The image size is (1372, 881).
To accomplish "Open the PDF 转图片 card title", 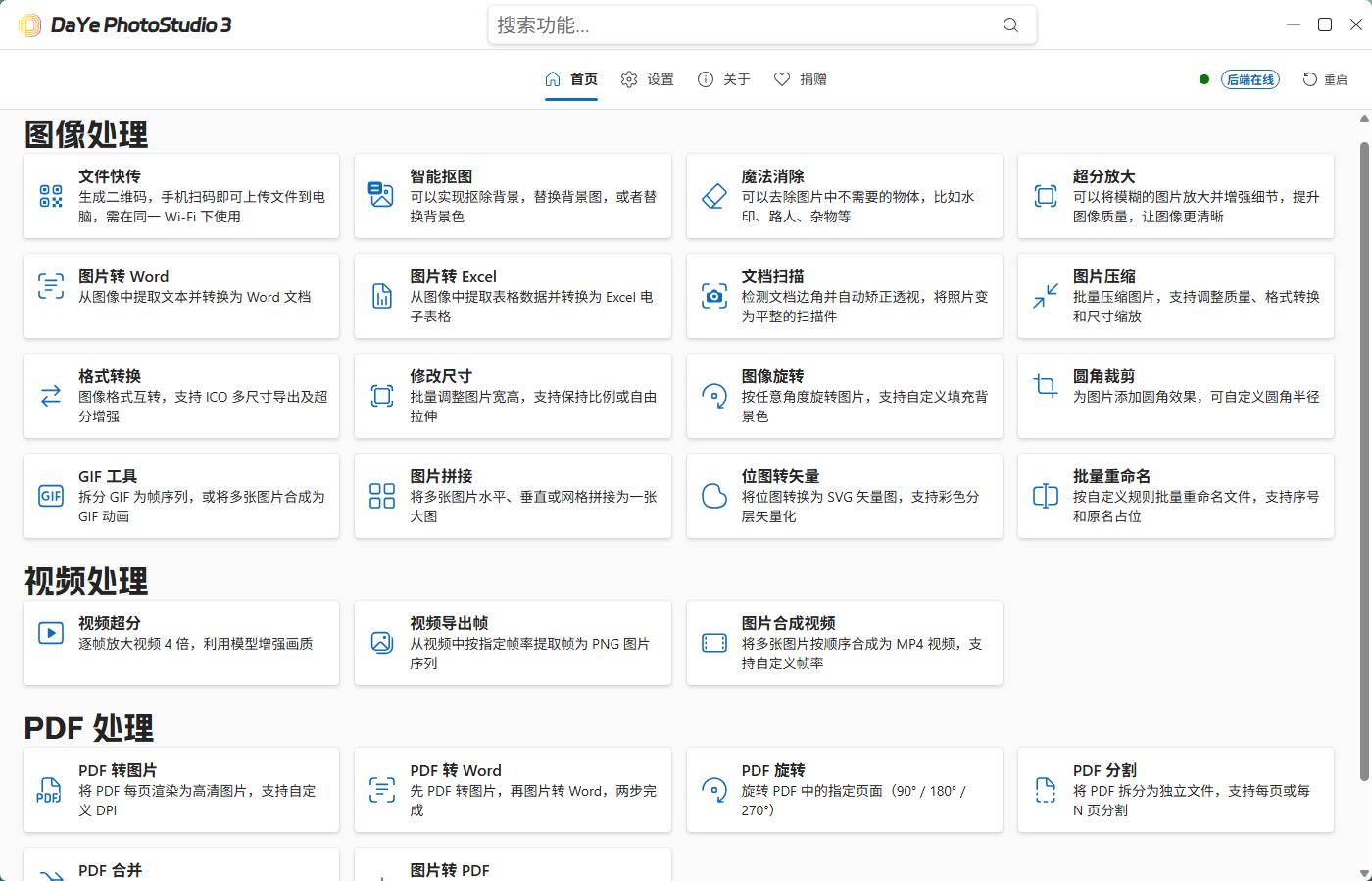I will (x=118, y=770).
